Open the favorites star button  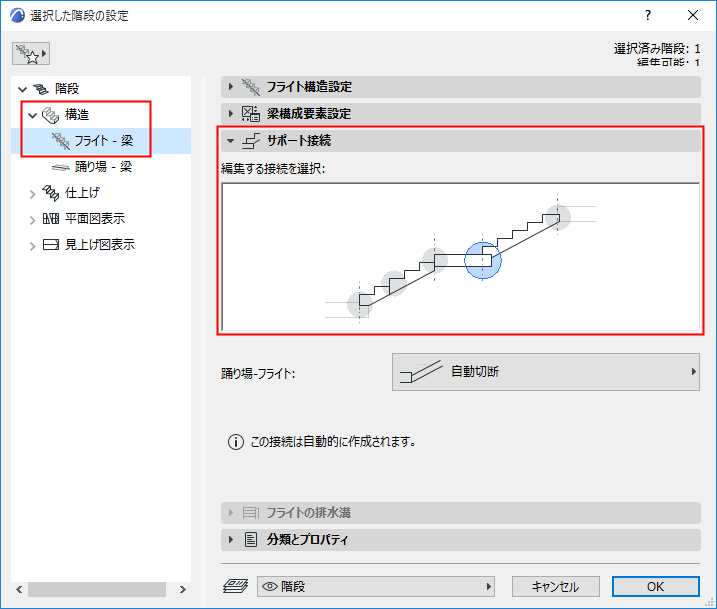coord(31,54)
